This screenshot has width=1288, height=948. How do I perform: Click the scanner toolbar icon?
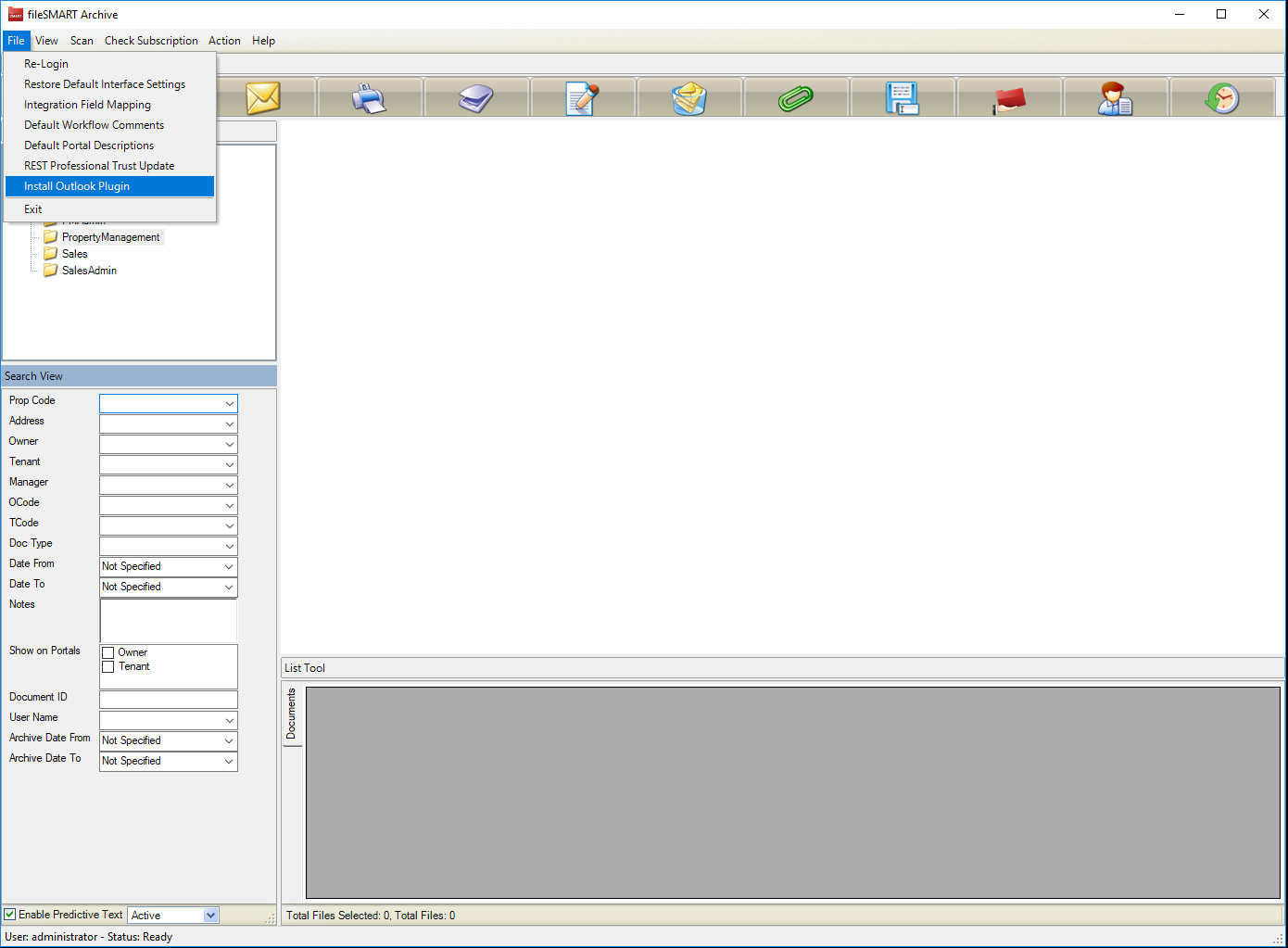click(x=475, y=97)
